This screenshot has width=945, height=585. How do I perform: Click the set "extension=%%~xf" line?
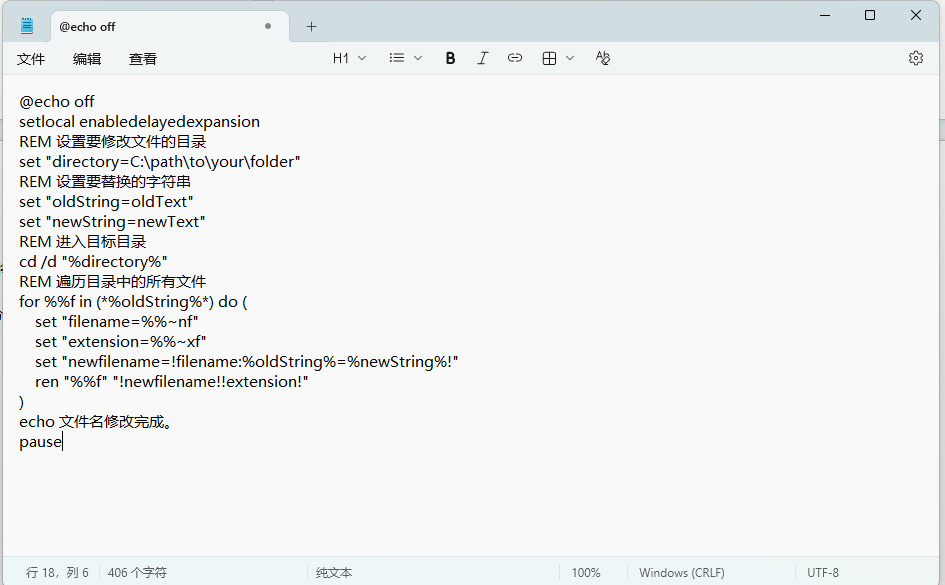[121, 342]
